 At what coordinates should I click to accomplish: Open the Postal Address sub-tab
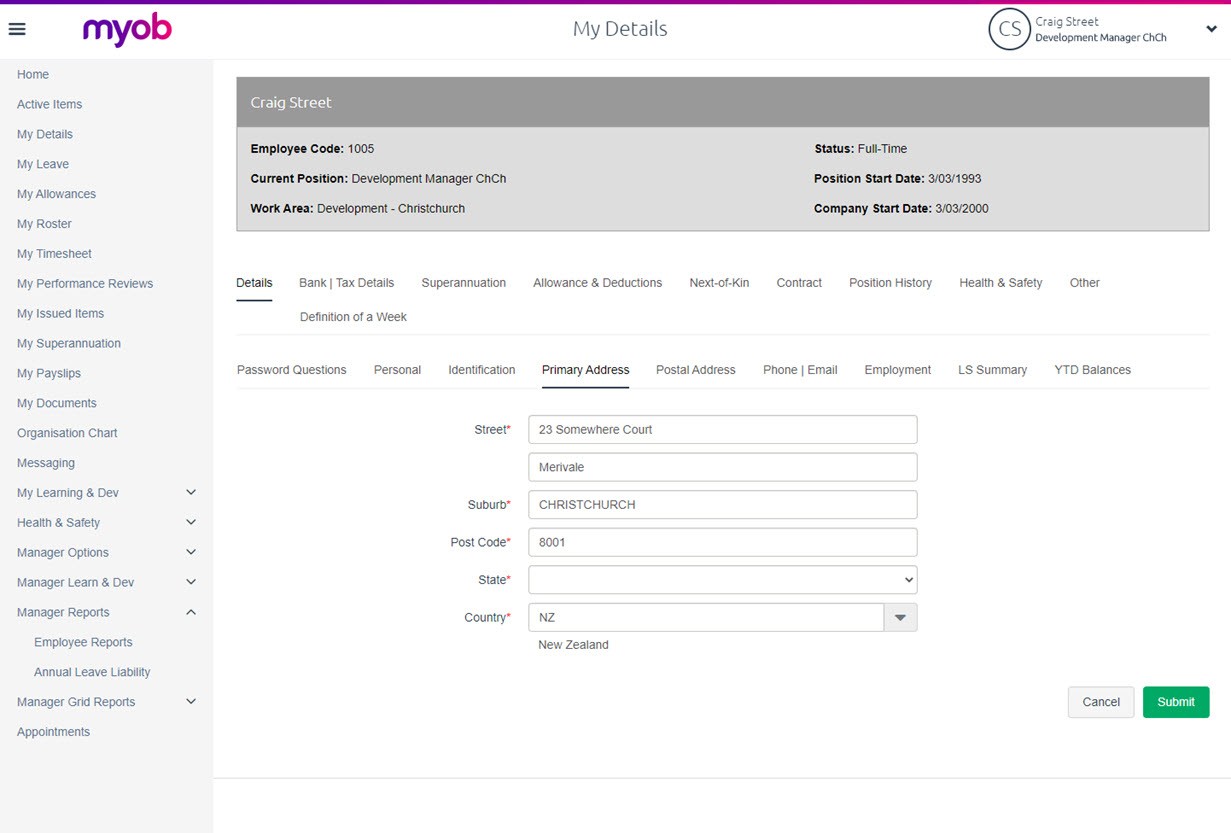(x=695, y=370)
